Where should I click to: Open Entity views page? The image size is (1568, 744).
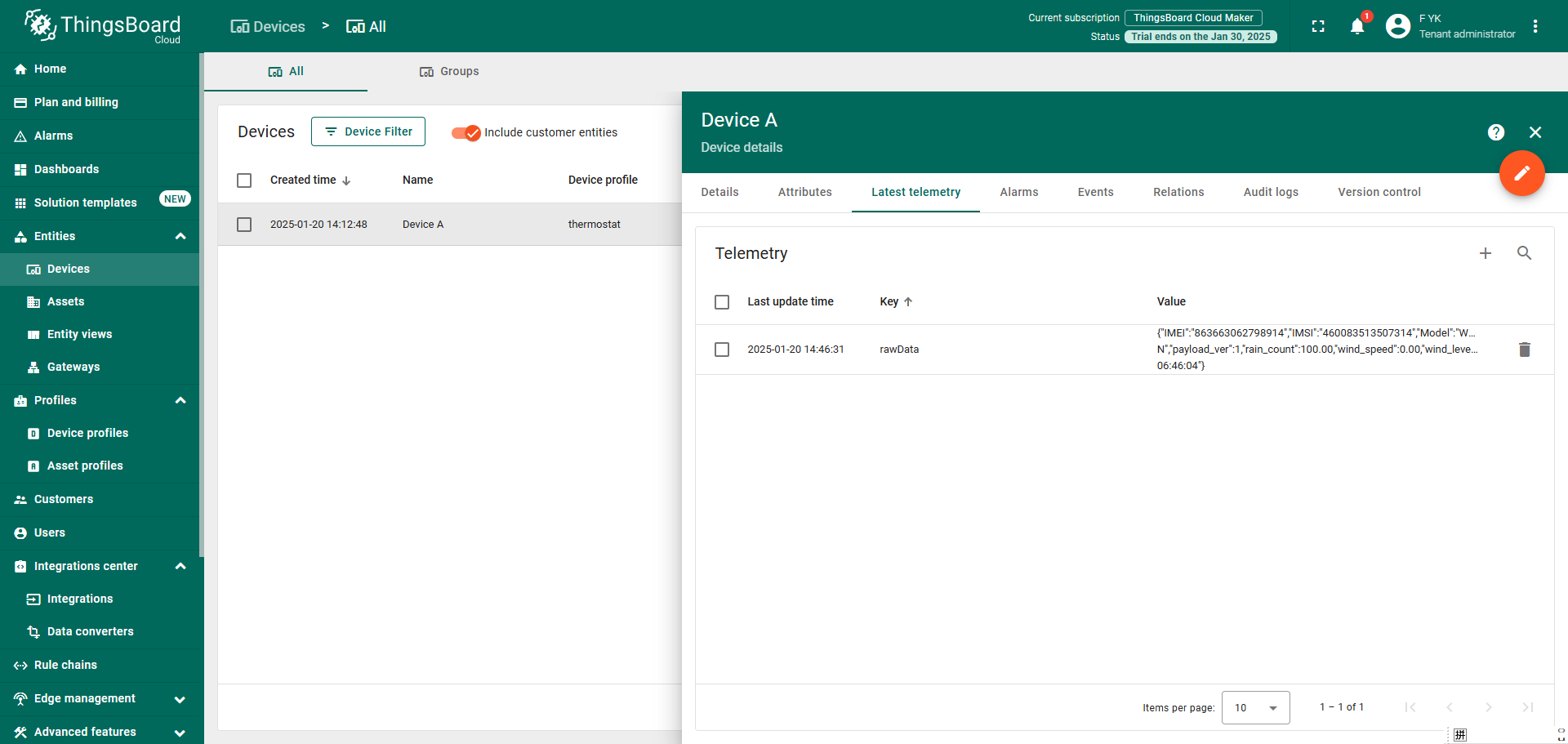click(100, 334)
